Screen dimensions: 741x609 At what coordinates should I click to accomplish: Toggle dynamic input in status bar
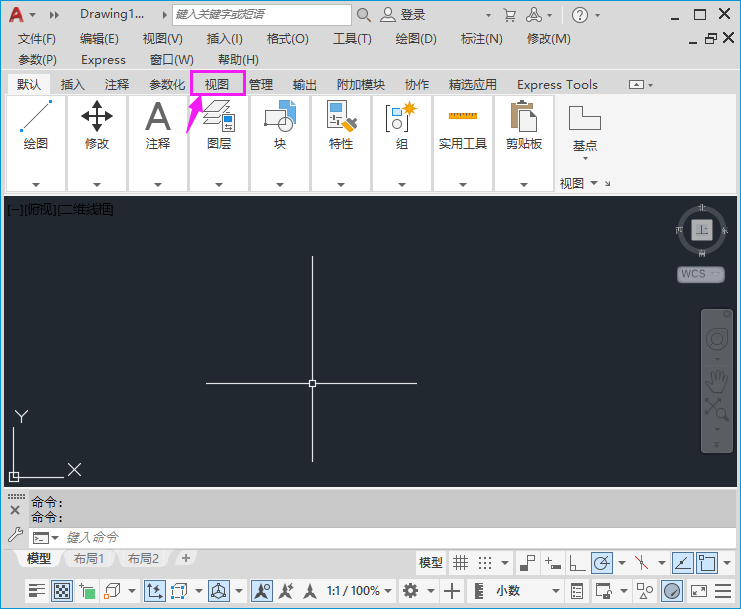552,563
